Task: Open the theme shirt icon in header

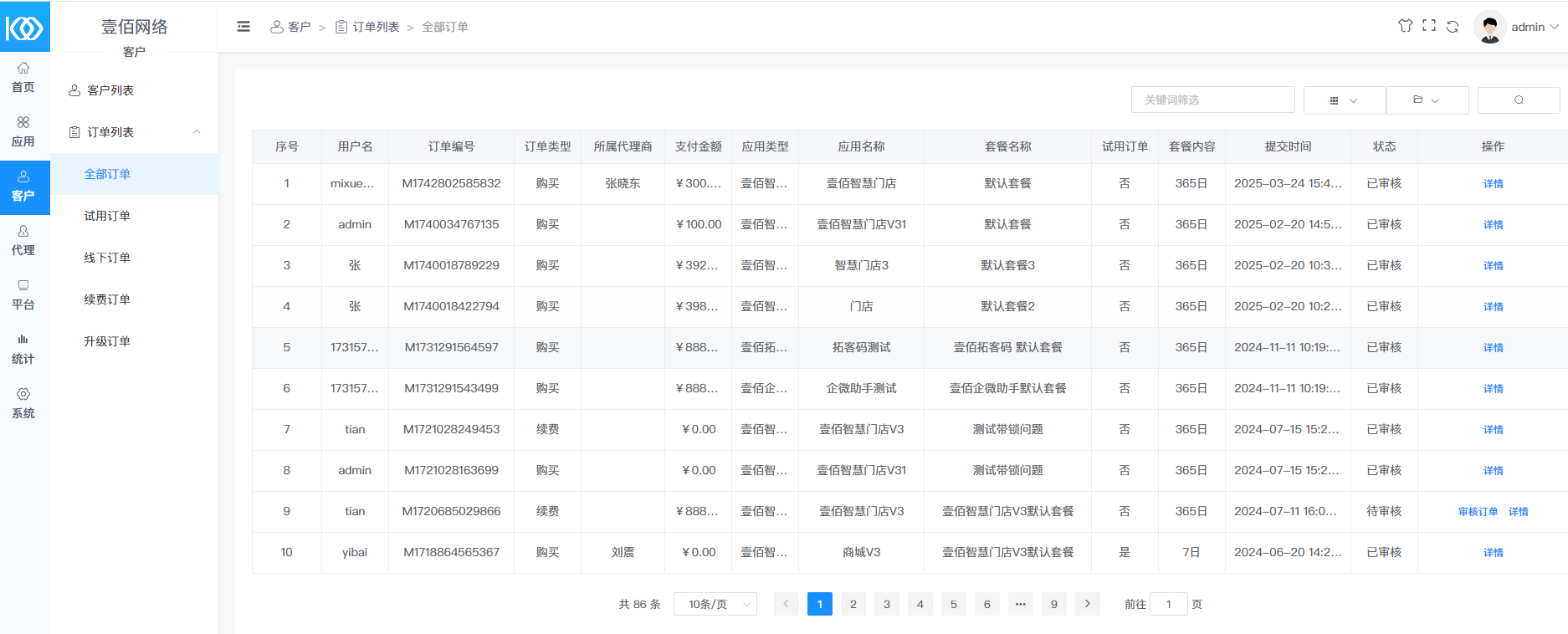Action: (x=1406, y=26)
